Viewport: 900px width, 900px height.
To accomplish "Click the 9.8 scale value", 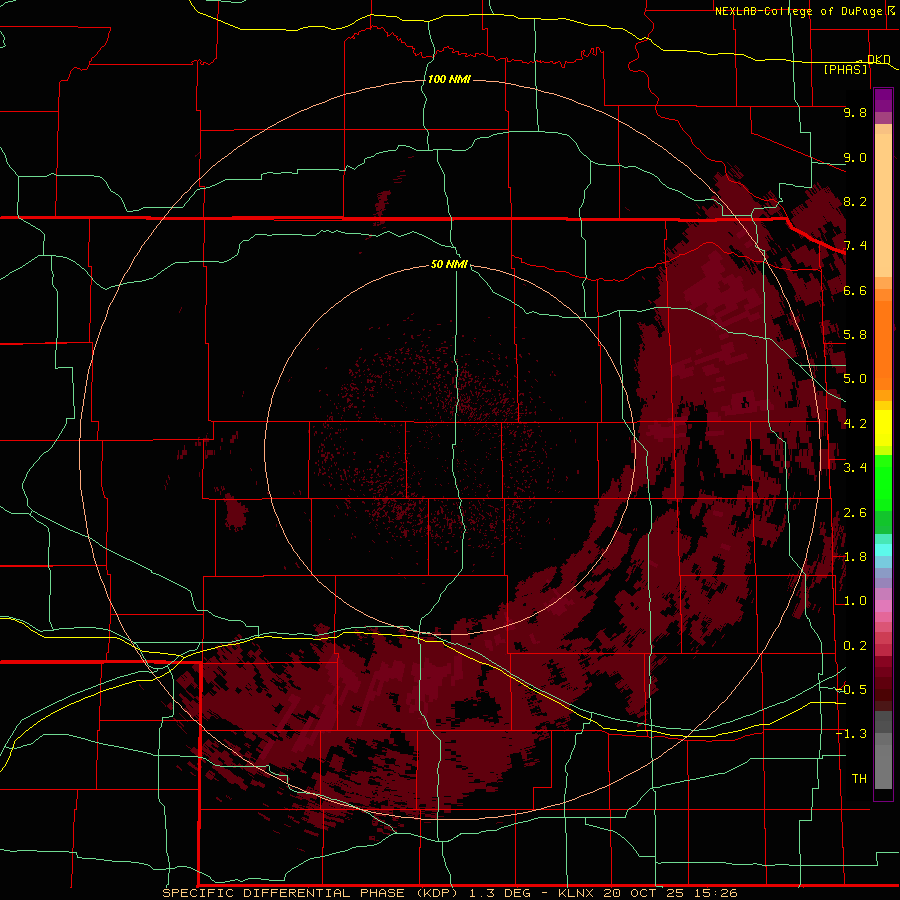I will 855,112.
